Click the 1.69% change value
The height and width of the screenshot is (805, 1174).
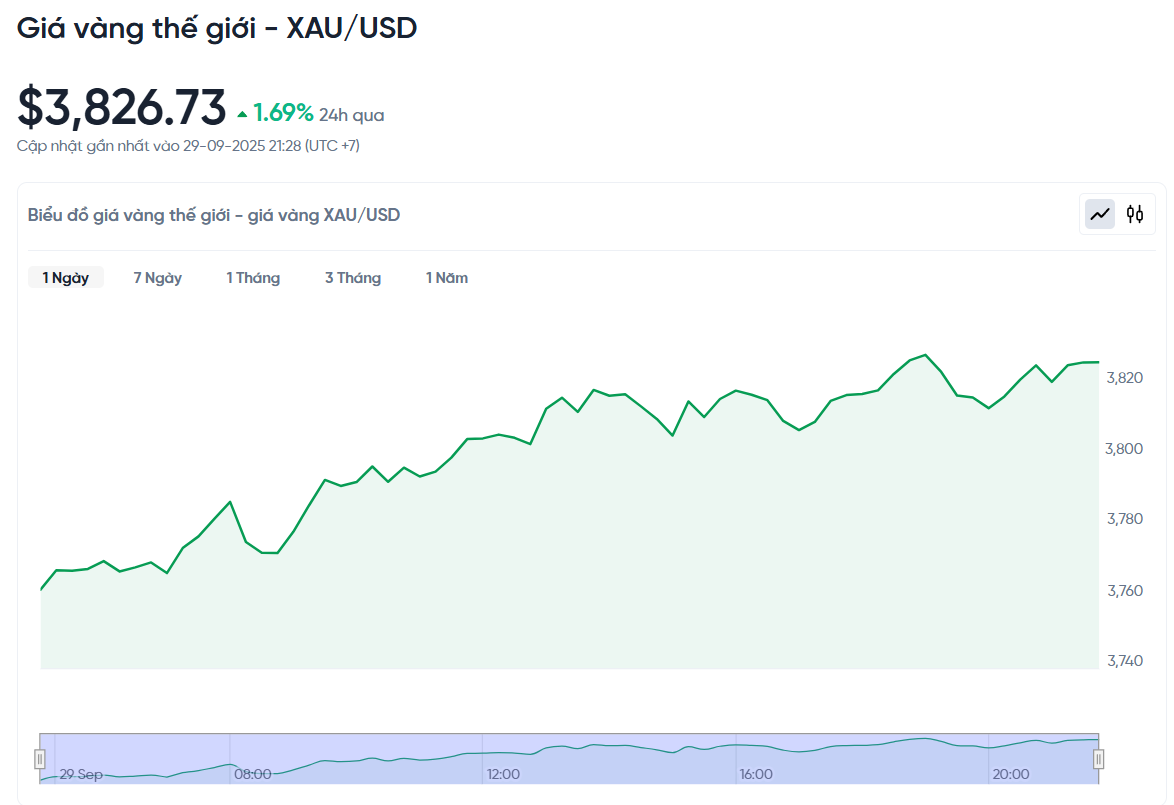(x=283, y=113)
